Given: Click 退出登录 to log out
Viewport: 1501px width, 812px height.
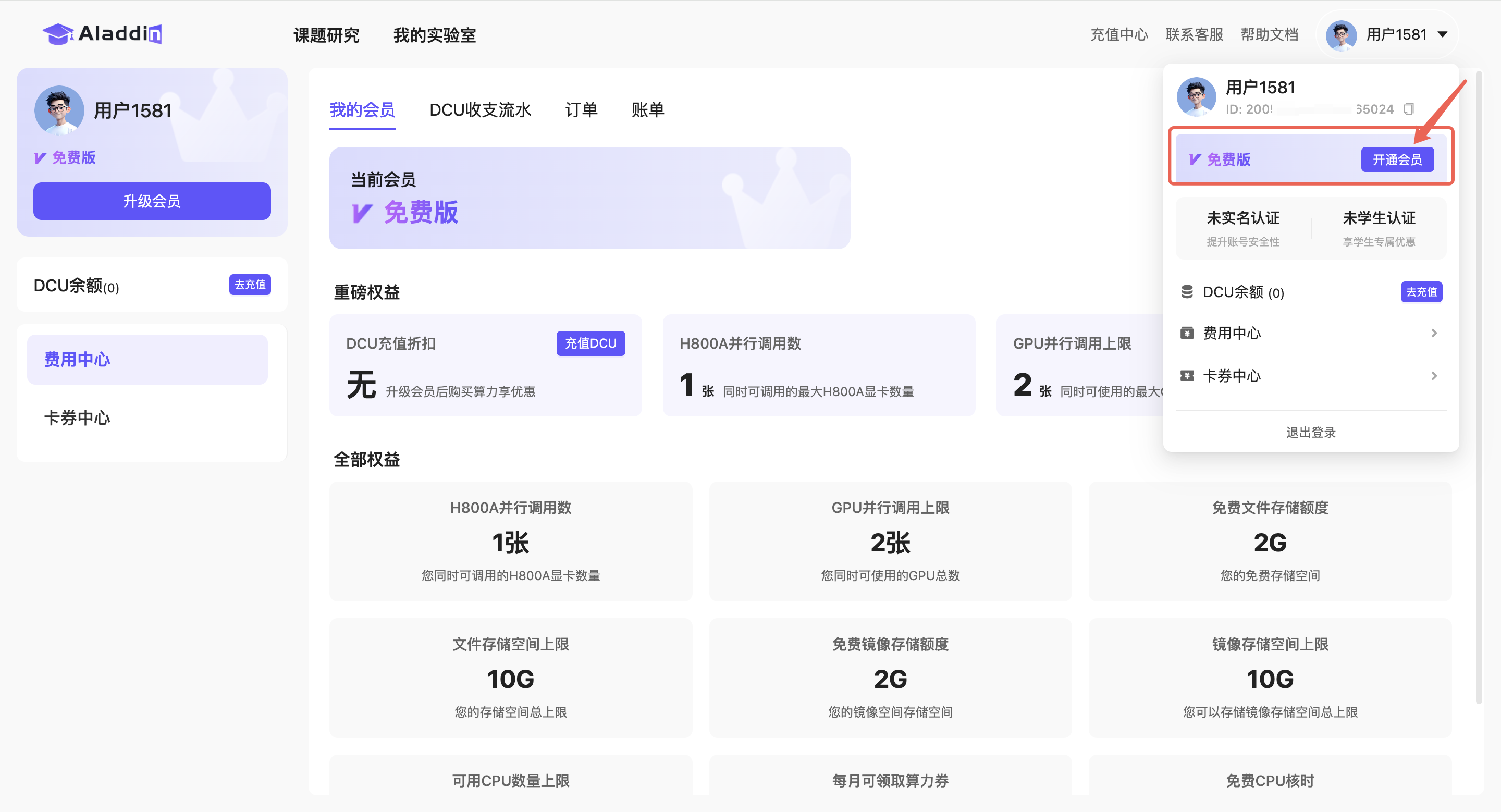Looking at the screenshot, I should [1310, 432].
